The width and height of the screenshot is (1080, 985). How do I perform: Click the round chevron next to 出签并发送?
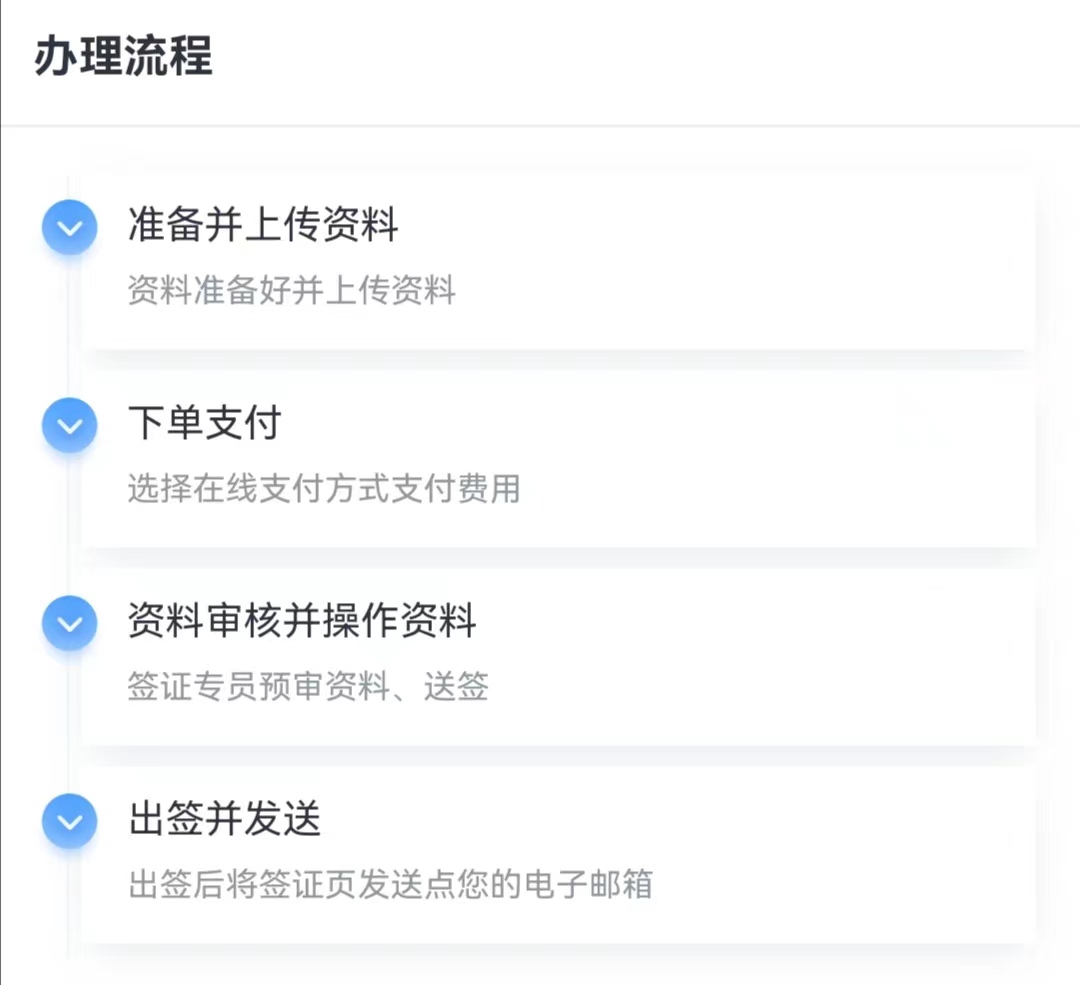70,821
